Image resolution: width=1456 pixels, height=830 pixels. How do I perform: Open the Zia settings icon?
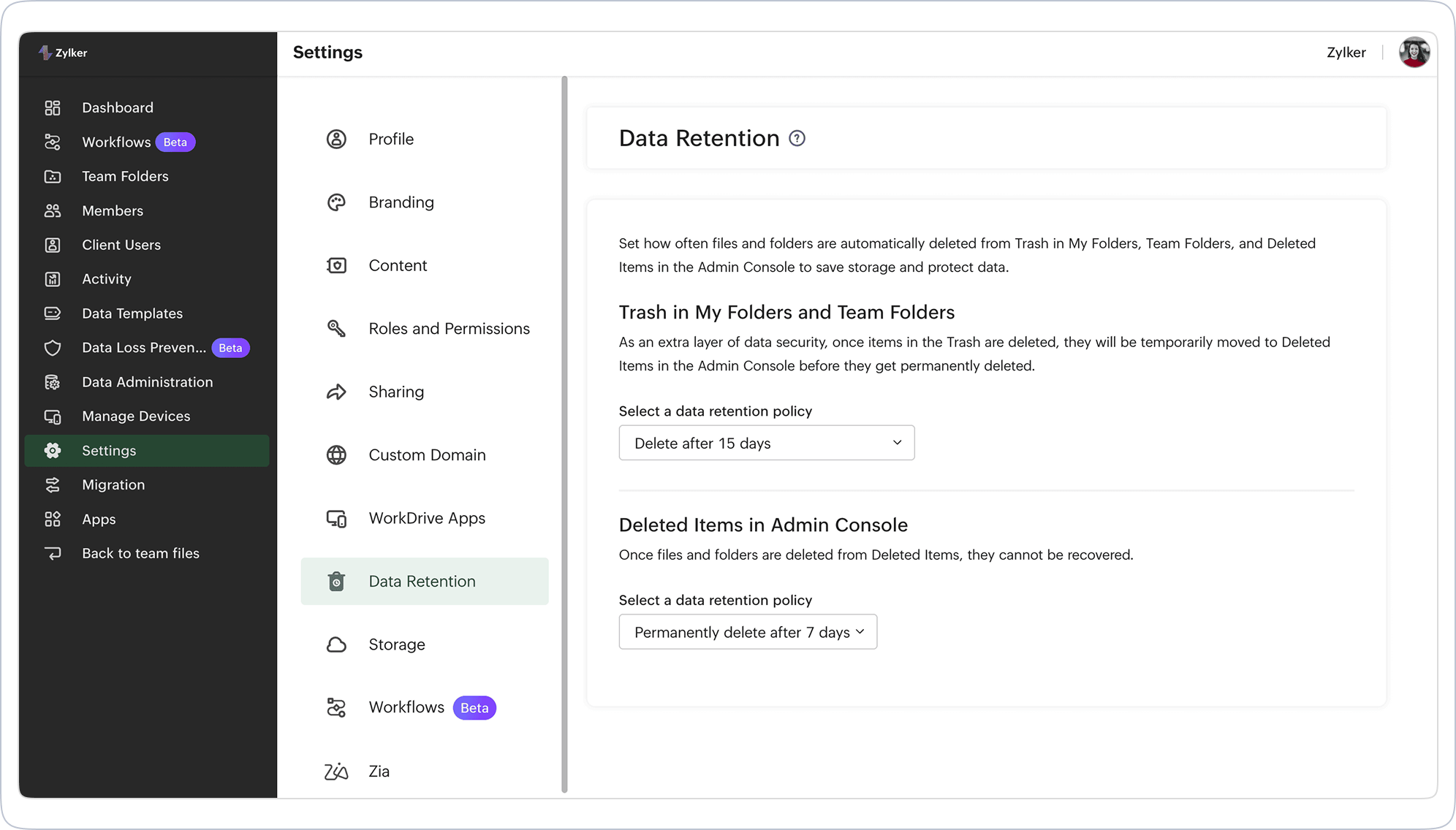click(x=336, y=771)
